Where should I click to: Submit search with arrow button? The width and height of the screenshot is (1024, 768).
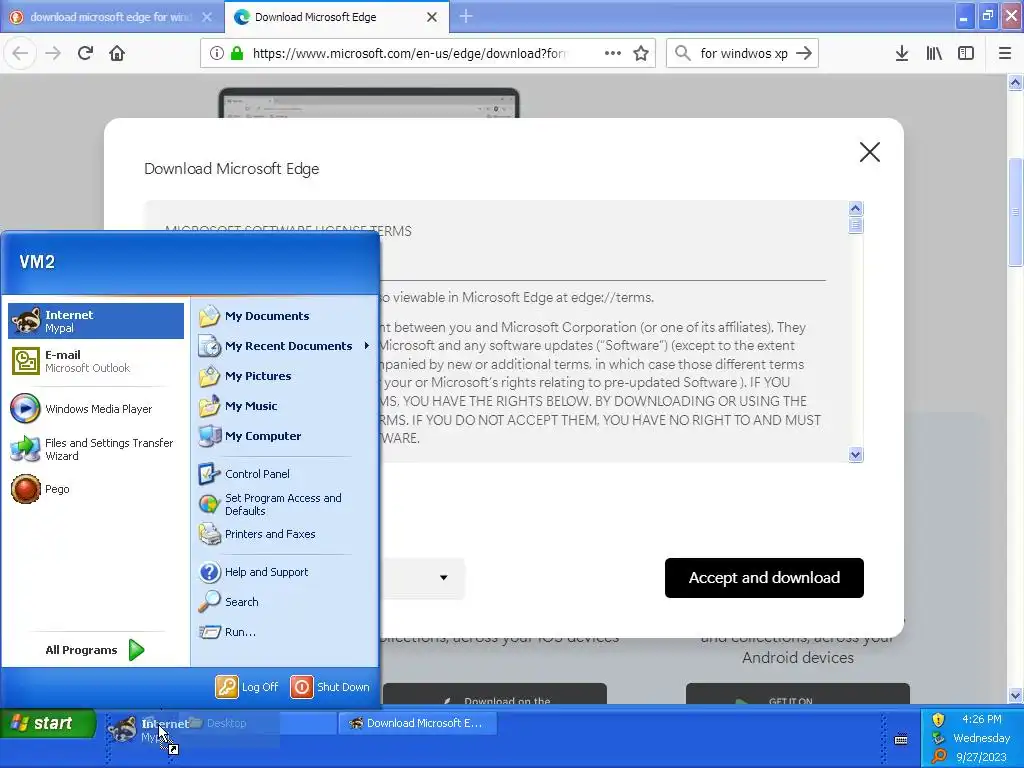click(805, 54)
